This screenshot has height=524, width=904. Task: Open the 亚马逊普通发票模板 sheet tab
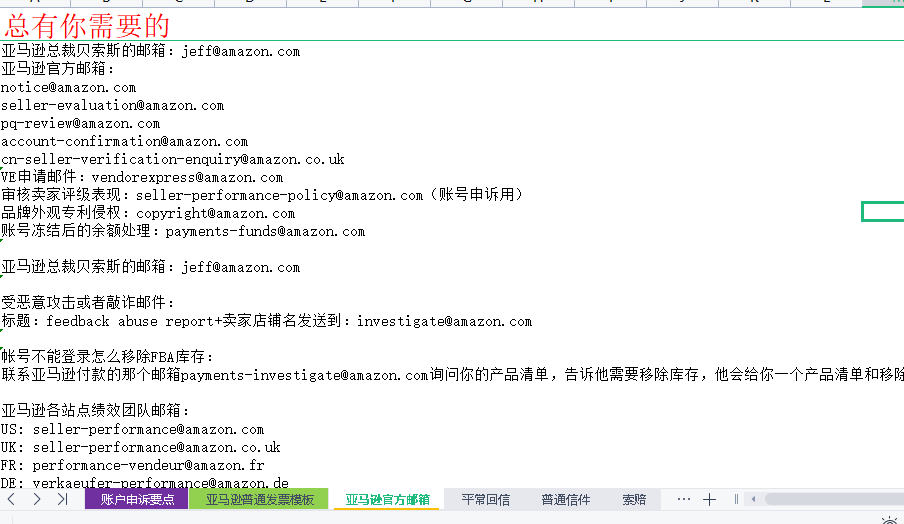coord(259,499)
